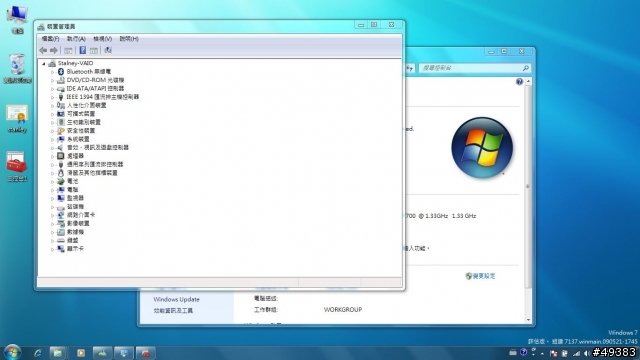Image resolution: width=640 pixels, height=360 pixels.
Task: Expand the 數據機 category
Action: [52, 232]
